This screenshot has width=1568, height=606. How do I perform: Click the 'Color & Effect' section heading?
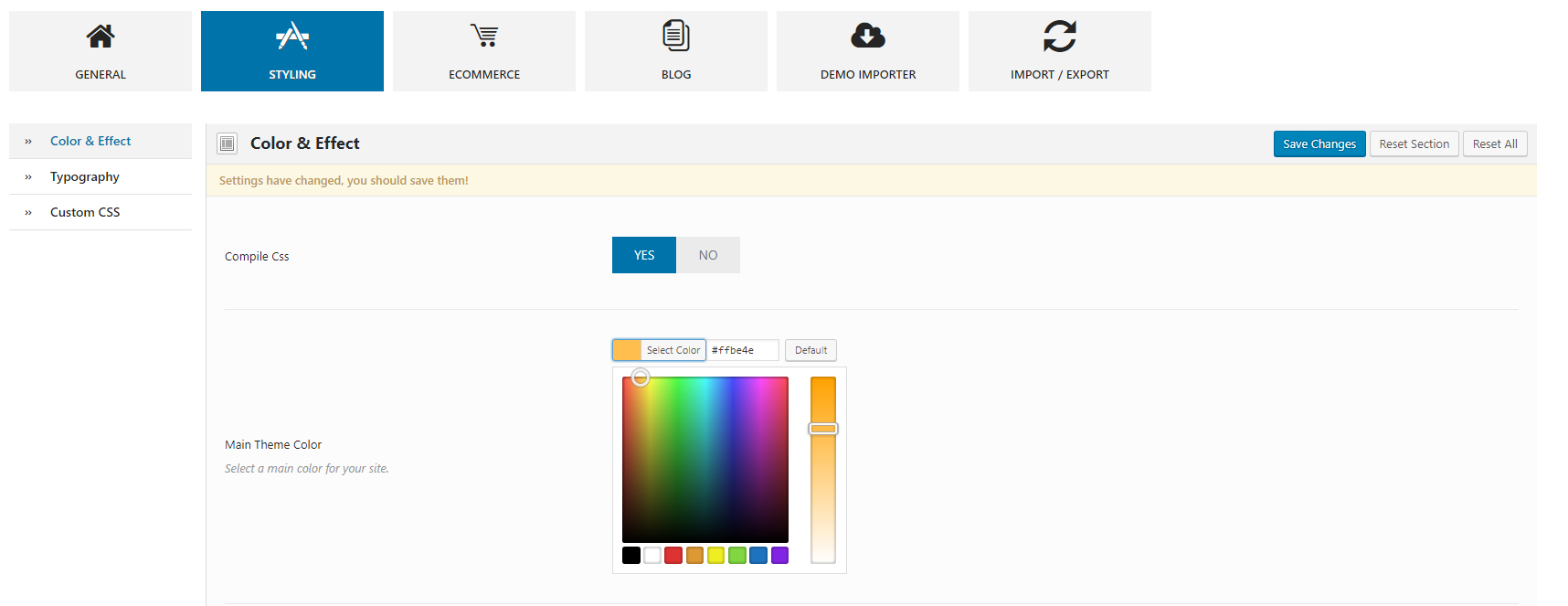pos(305,144)
